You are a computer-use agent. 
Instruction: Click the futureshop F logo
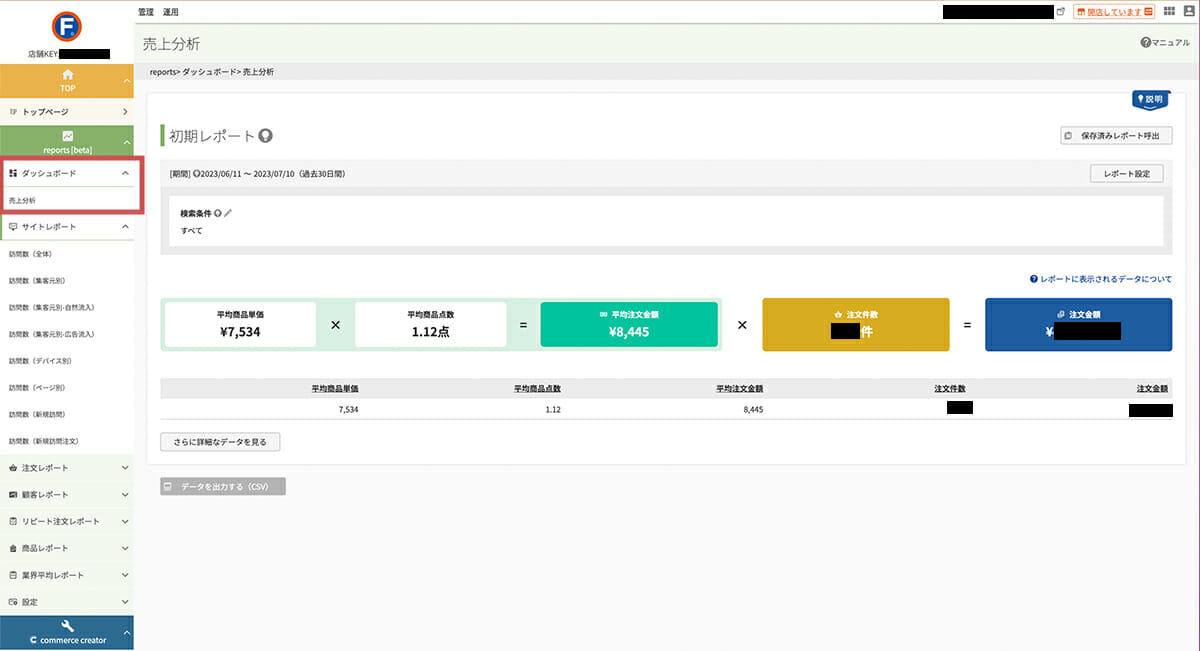[x=67, y=26]
